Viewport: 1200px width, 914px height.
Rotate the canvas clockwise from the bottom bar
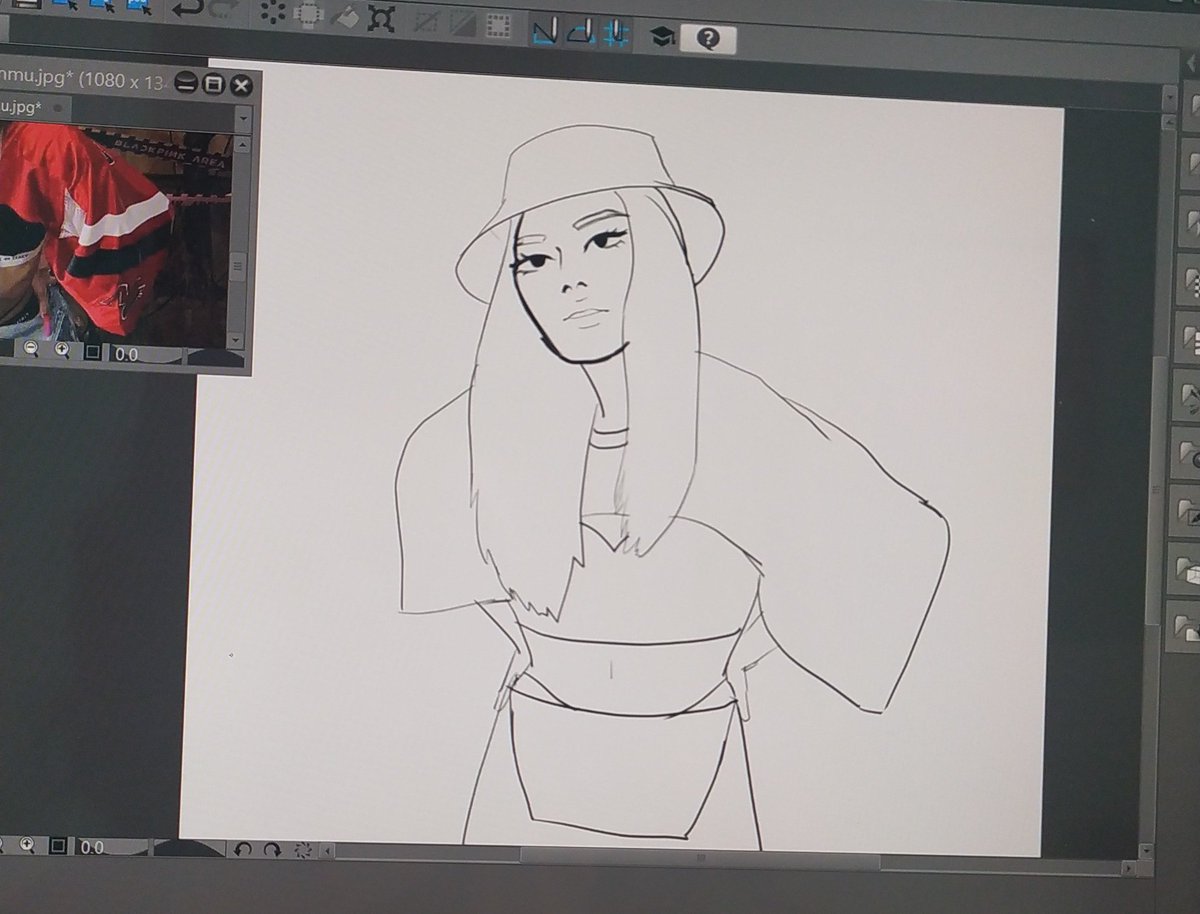(272, 850)
